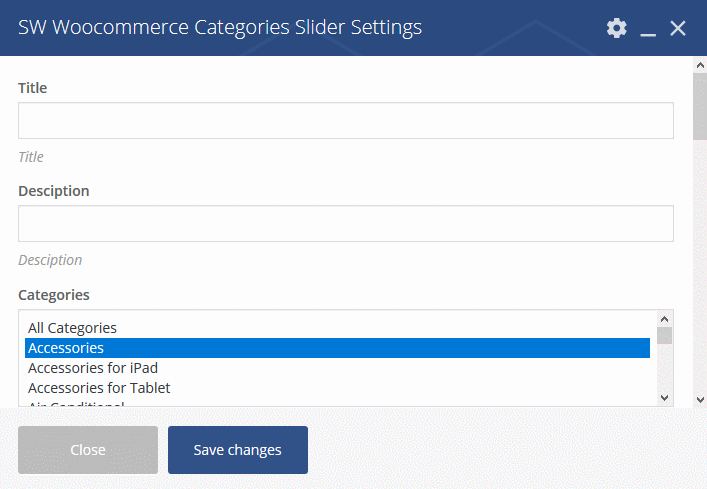Click the Categories list scroll-up arrow
Viewport: 707px width, 489px height.
664,319
